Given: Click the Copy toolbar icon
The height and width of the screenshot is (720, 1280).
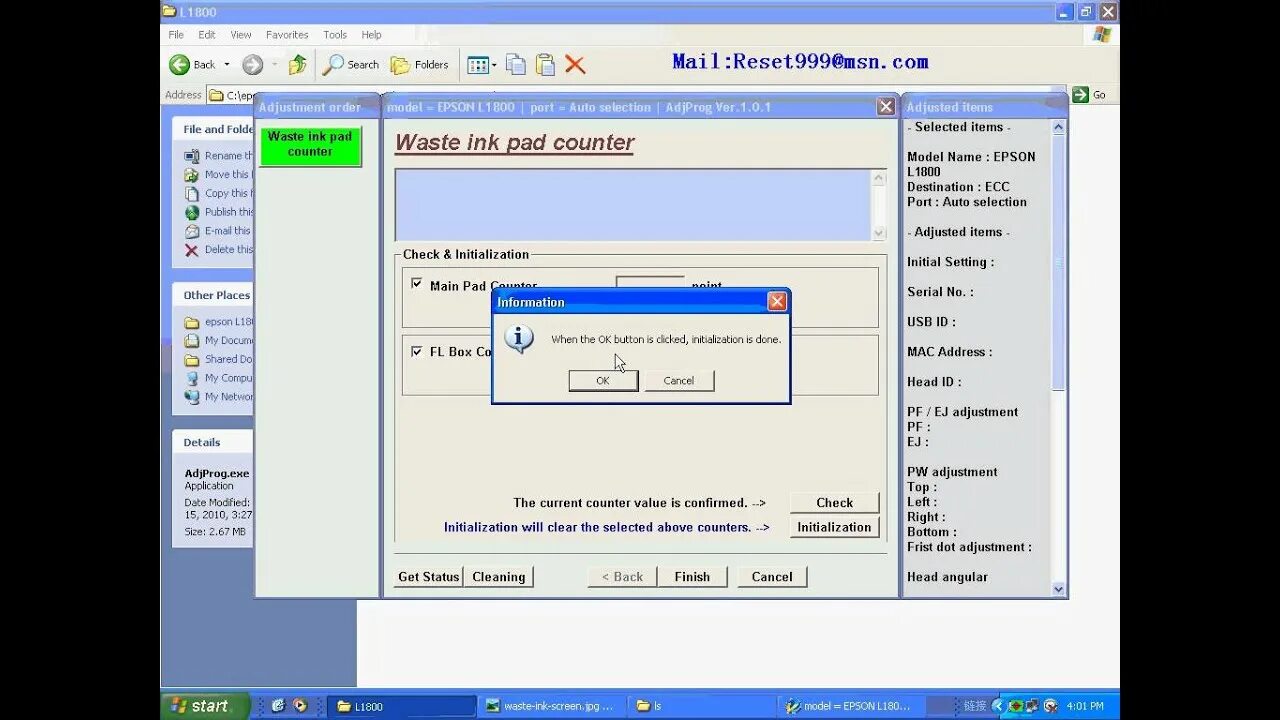Looking at the screenshot, I should pyautogui.click(x=516, y=65).
